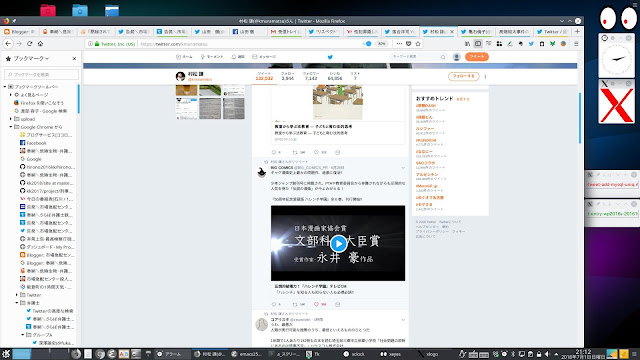The height and width of the screenshot is (360, 640).
Task: Go to the Firefox home page
Action: point(40,44)
